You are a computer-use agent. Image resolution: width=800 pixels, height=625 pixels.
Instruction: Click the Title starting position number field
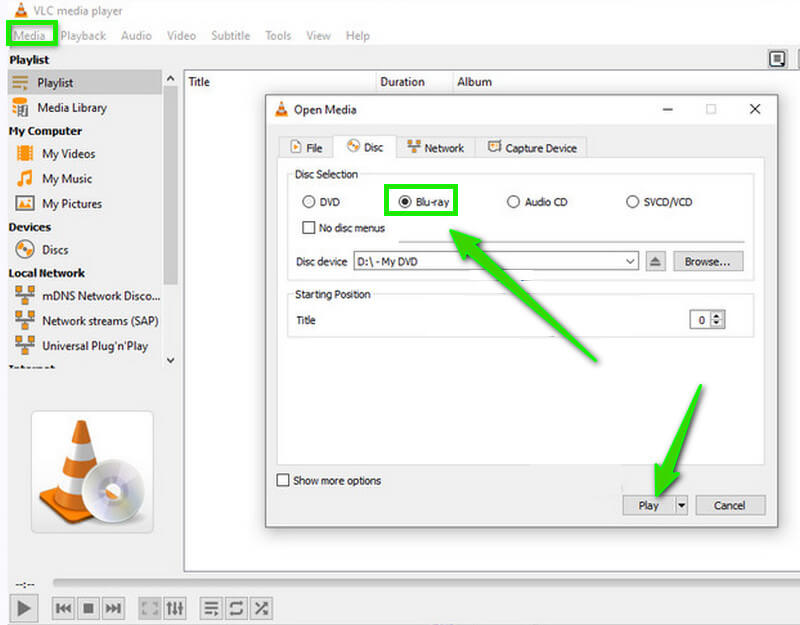701,320
